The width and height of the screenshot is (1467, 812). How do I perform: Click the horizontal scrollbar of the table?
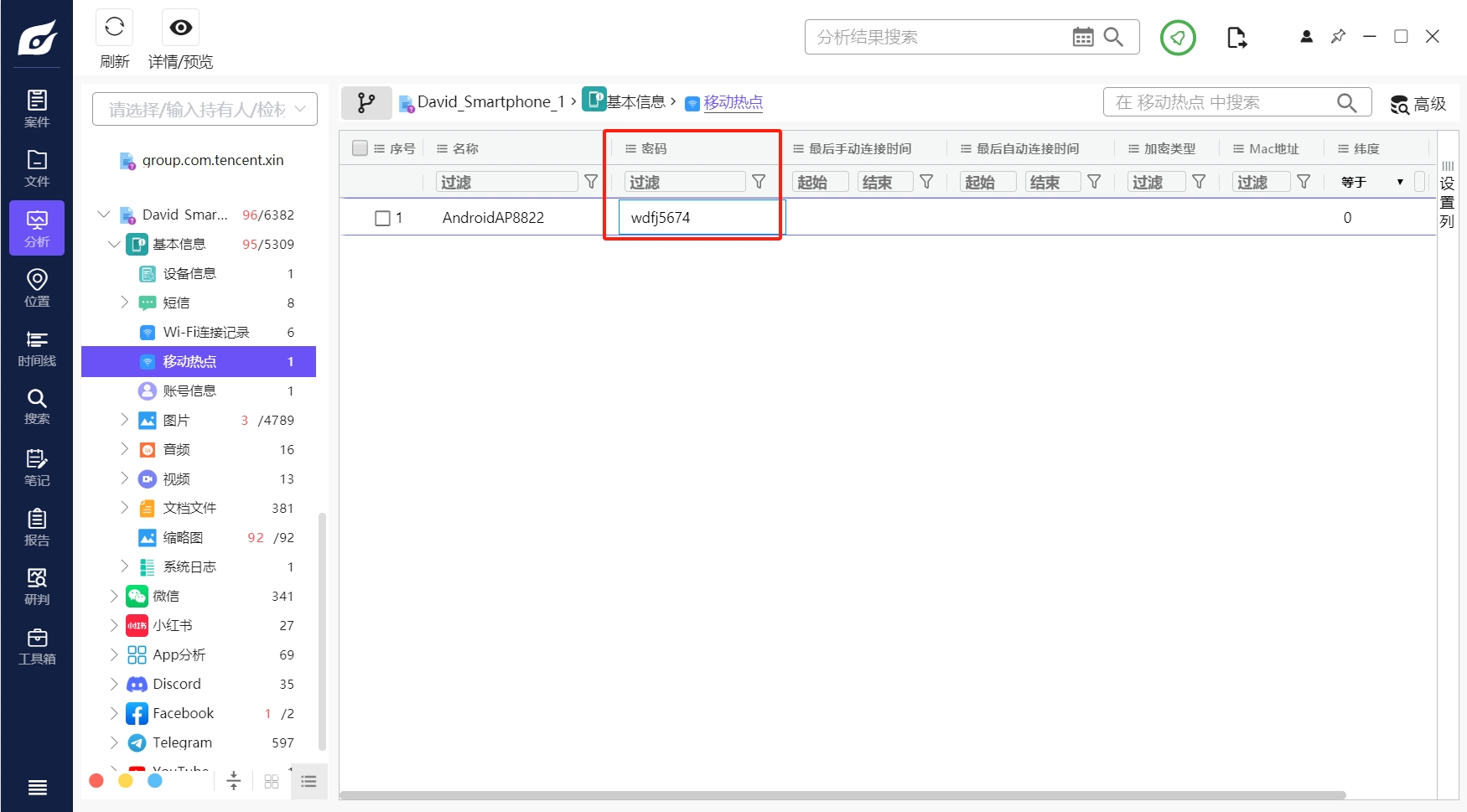coord(842,794)
